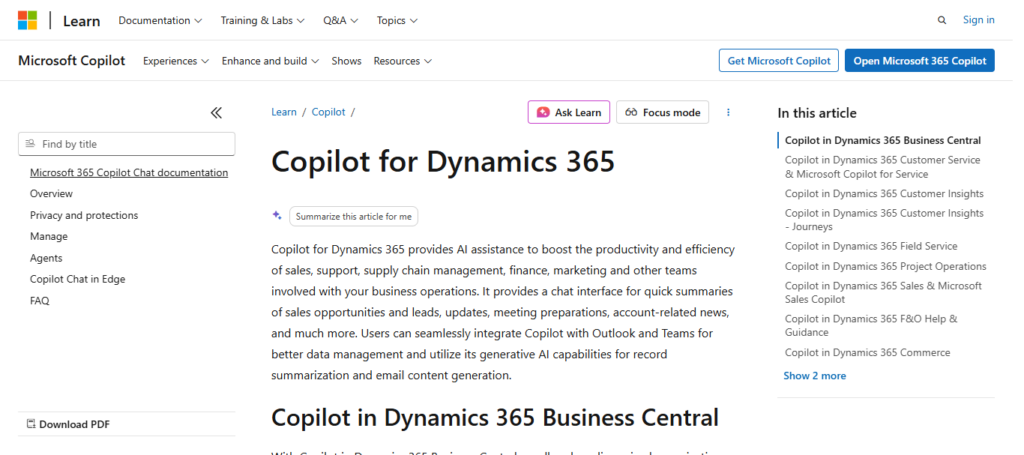
Task: Click the Find by title input field
Action: pyautogui.click(x=127, y=144)
